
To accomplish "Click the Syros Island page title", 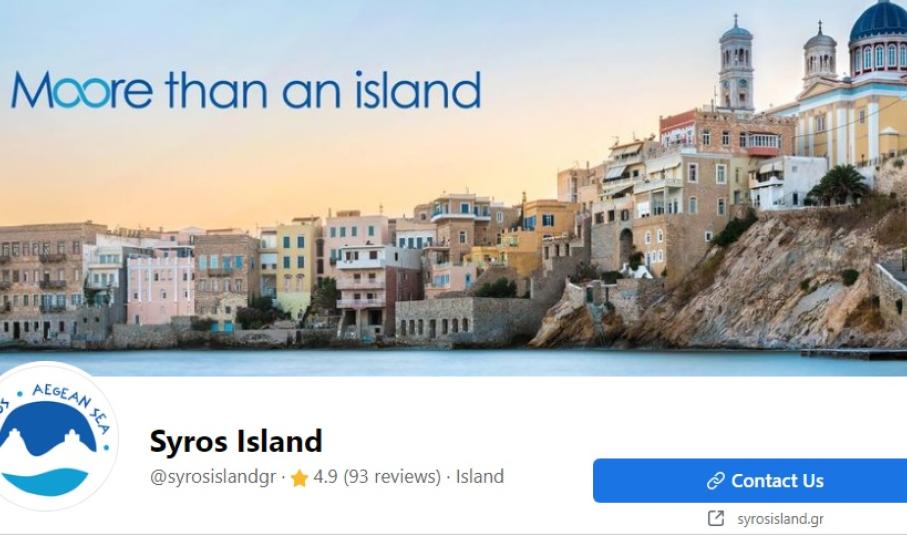I will click(x=235, y=441).
